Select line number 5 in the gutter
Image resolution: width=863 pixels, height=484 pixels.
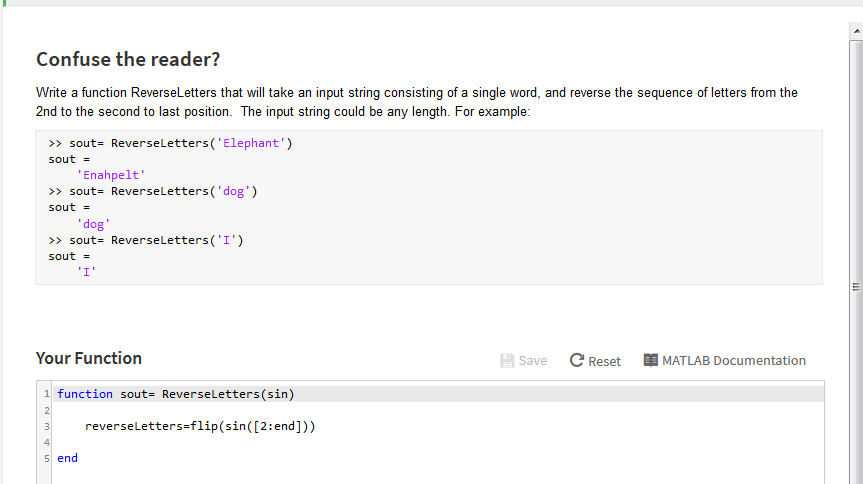pos(47,458)
